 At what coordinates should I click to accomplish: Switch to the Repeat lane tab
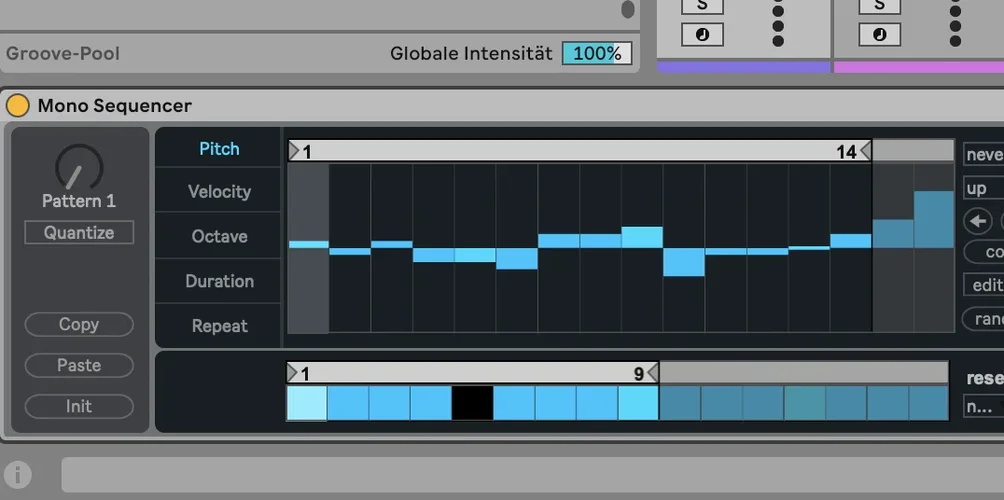click(218, 325)
